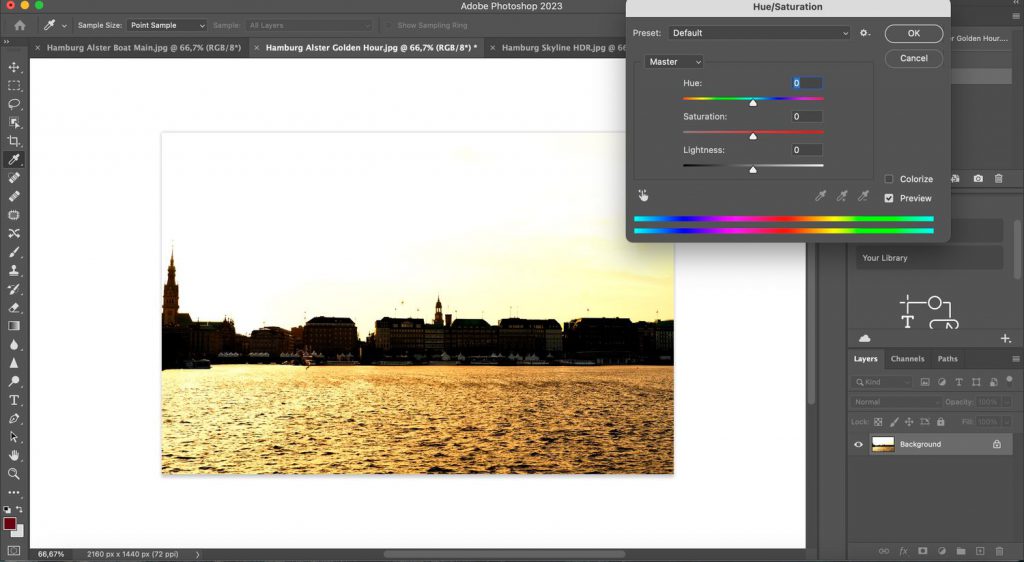
Task: Open the Edit Toolbar three-dots menu
Action: click(x=14, y=492)
